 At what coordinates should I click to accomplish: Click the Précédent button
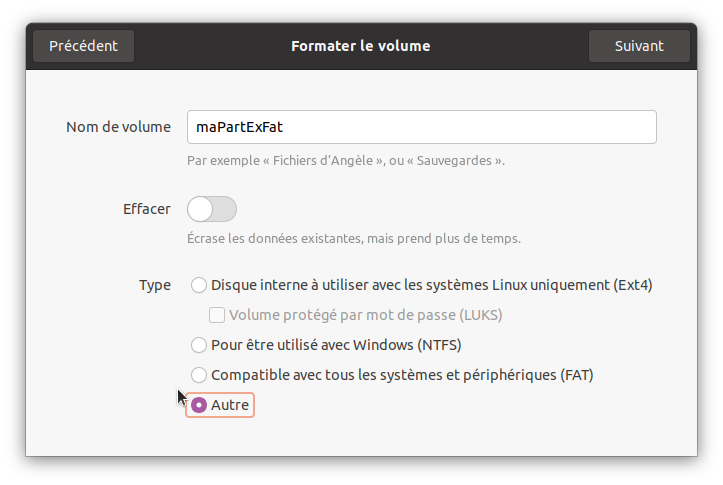(x=83, y=46)
